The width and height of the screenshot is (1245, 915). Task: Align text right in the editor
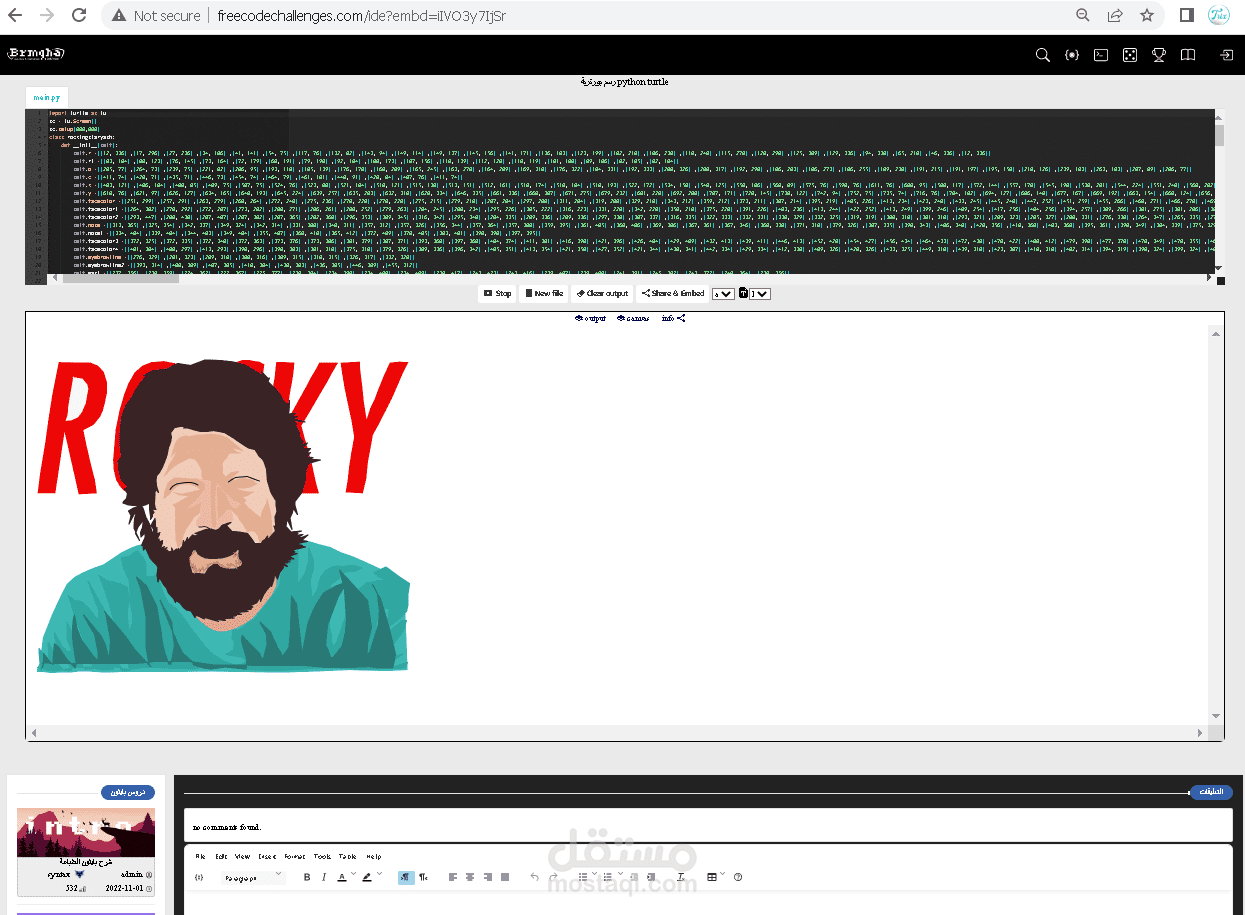[488, 877]
